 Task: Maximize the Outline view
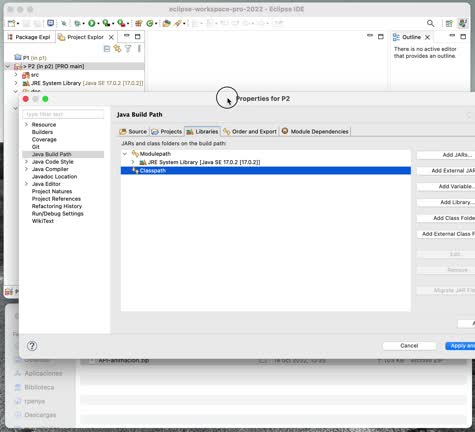coord(463,37)
